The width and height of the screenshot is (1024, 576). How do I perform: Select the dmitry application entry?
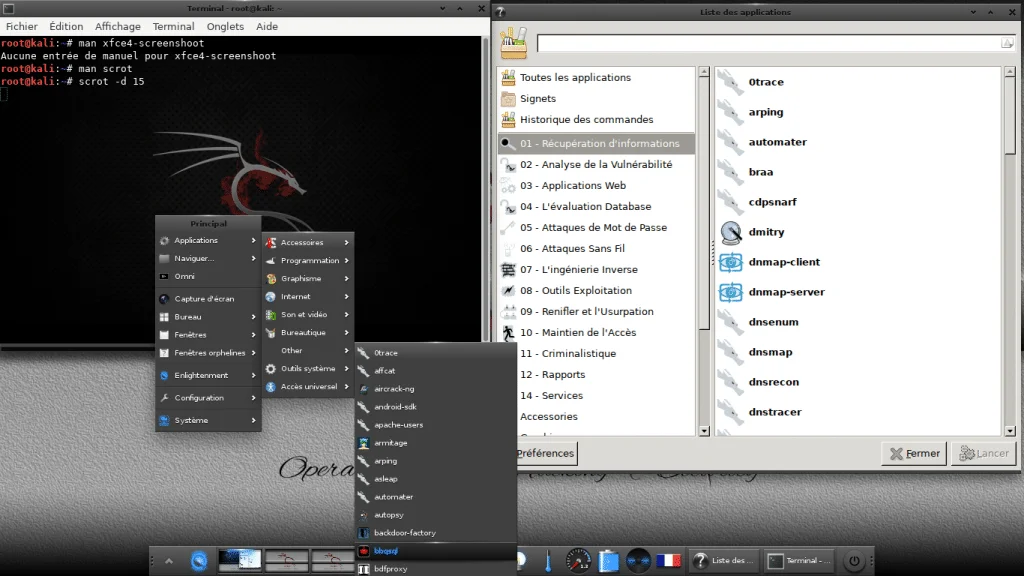tap(858, 232)
